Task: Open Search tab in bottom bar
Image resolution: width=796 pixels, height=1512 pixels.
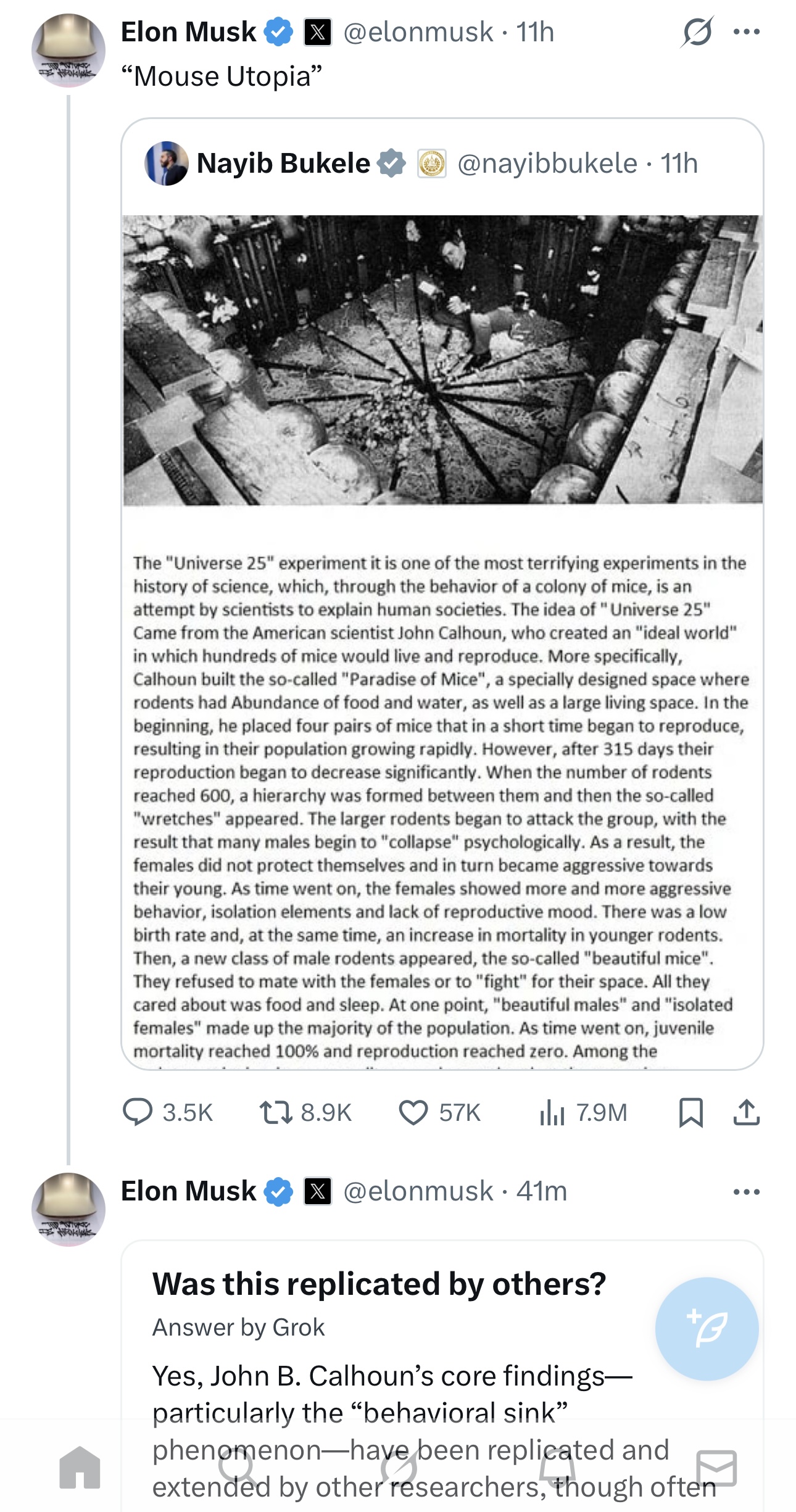Action: 238,1467
